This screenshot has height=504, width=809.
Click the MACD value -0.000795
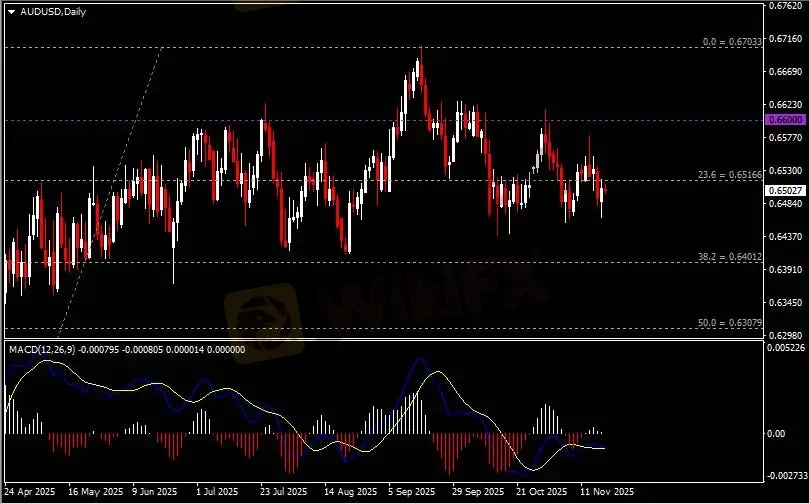pos(99,349)
